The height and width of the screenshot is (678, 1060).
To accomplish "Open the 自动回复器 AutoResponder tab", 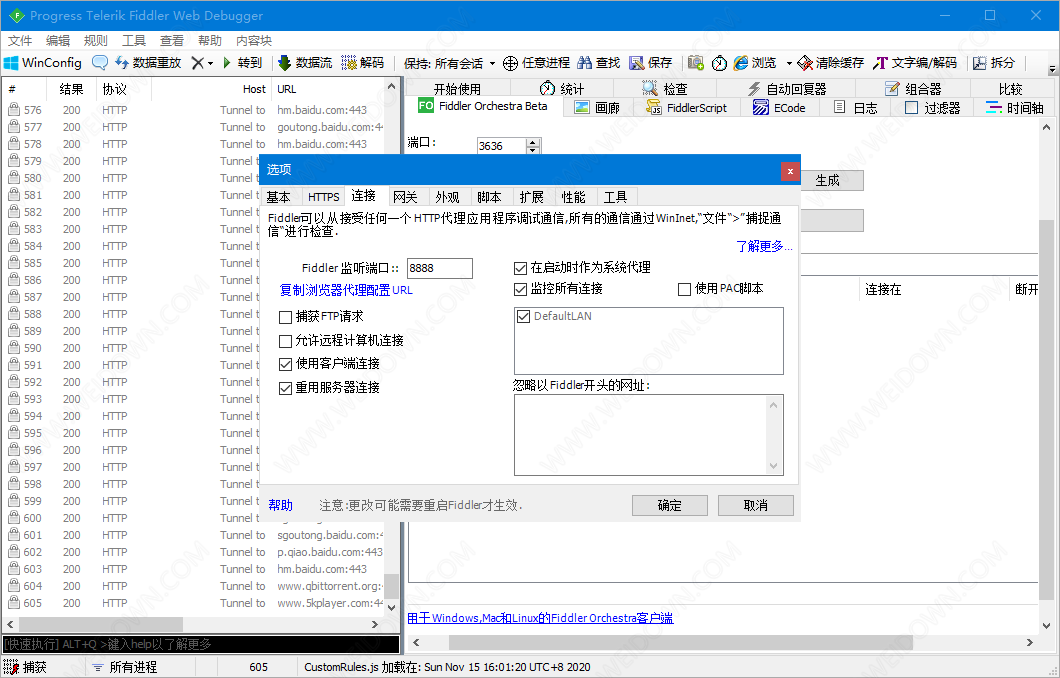I will click(x=787, y=89).
